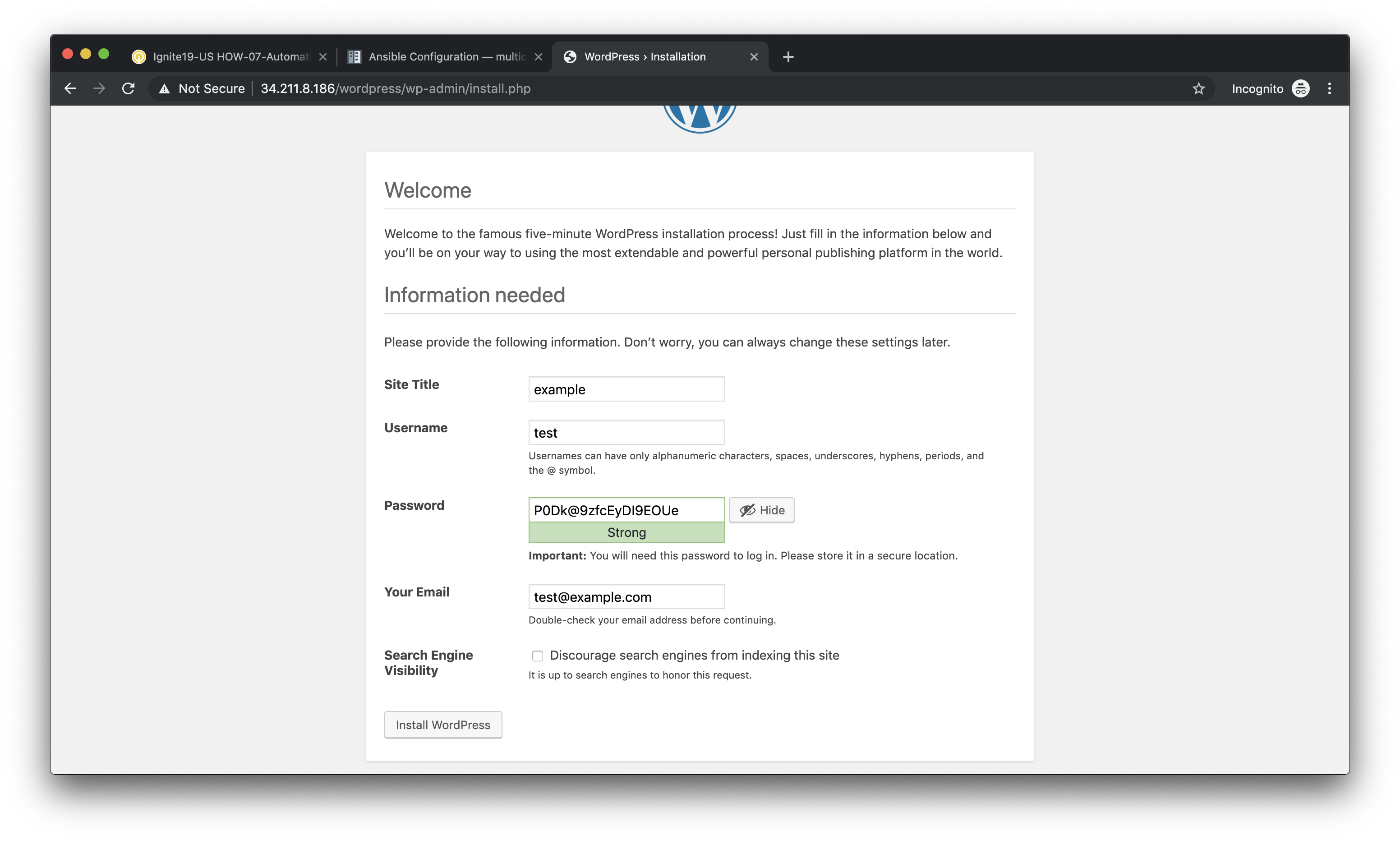Screen dimensions: 1400x841
Task: Click the red window close button
Action: click(67, 54)
